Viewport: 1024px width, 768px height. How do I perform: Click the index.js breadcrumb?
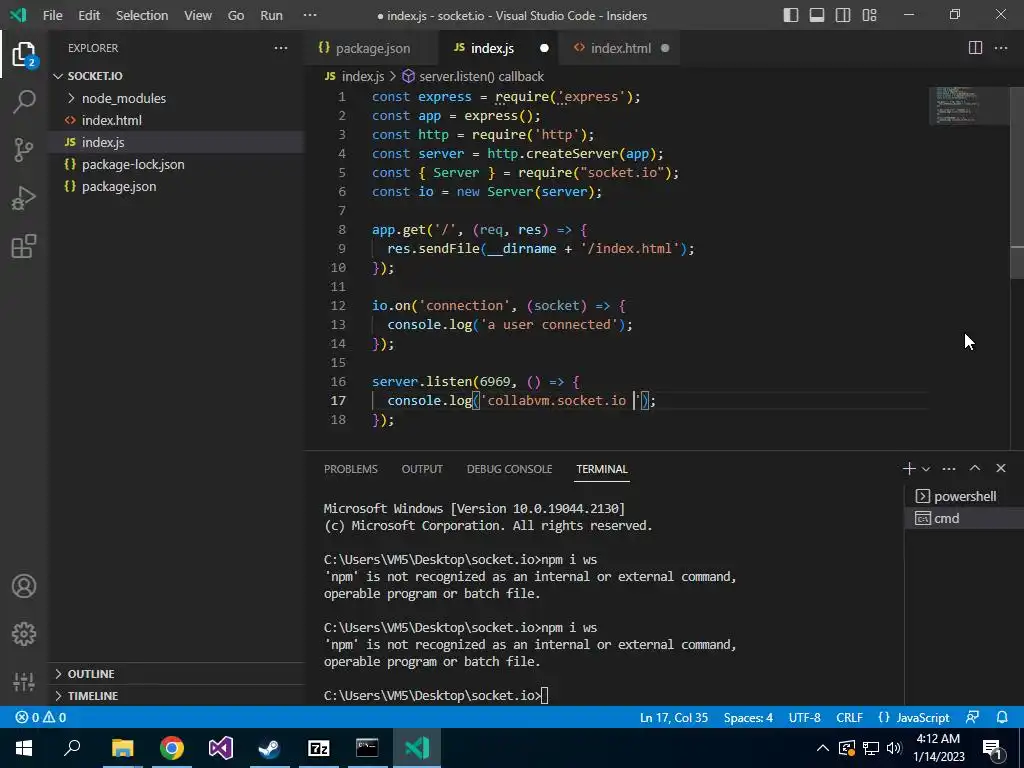(x=355, y=76)
